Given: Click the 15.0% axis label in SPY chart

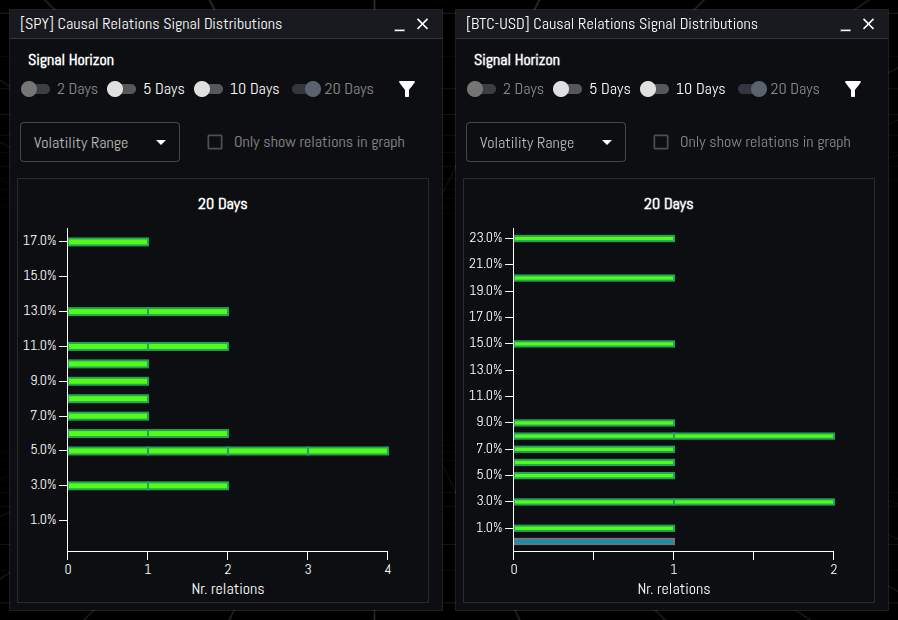Looking at the screenshot, I should point(40,276).
